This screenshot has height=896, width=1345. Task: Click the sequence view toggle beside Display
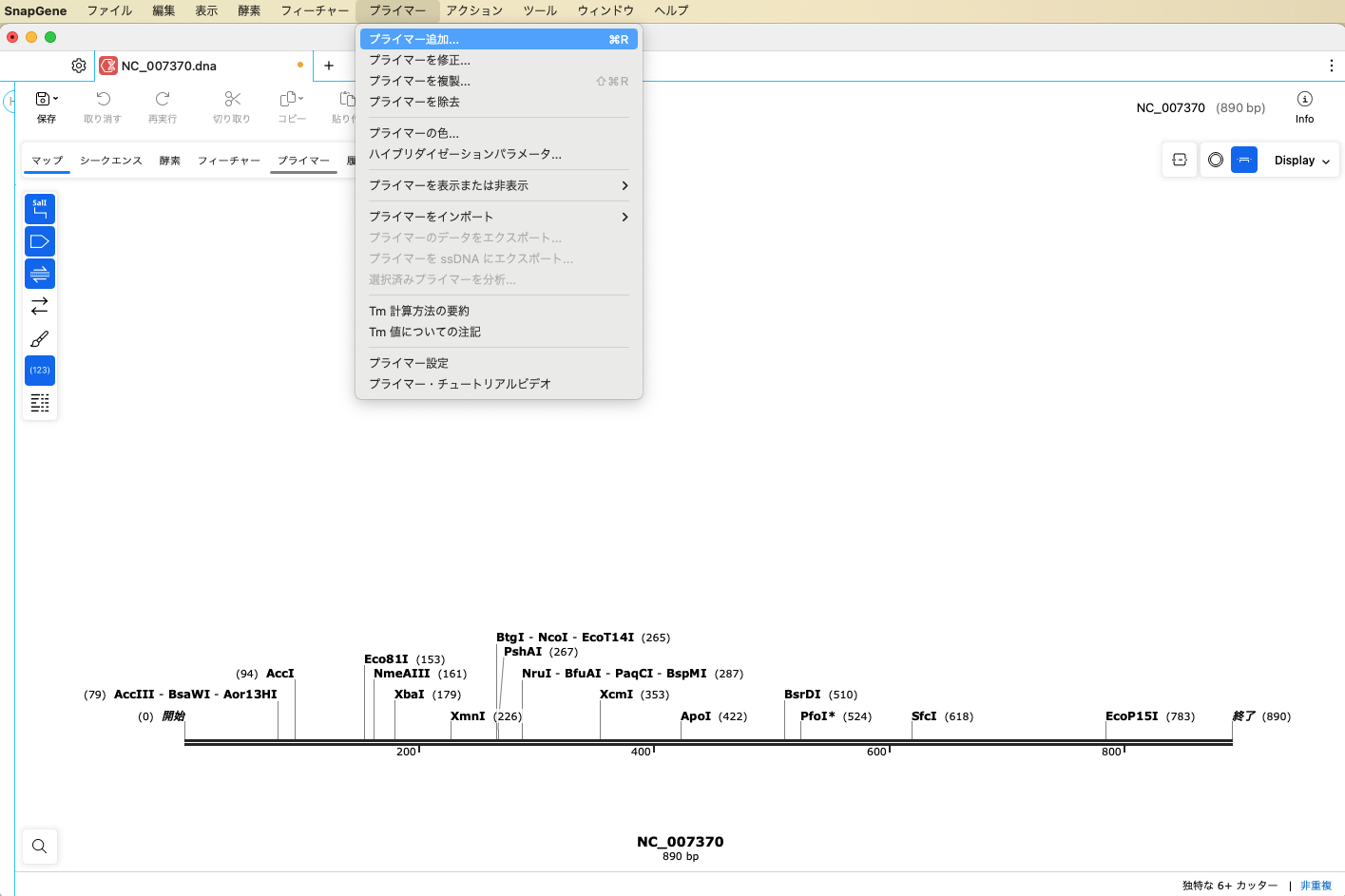(1179, 160)
